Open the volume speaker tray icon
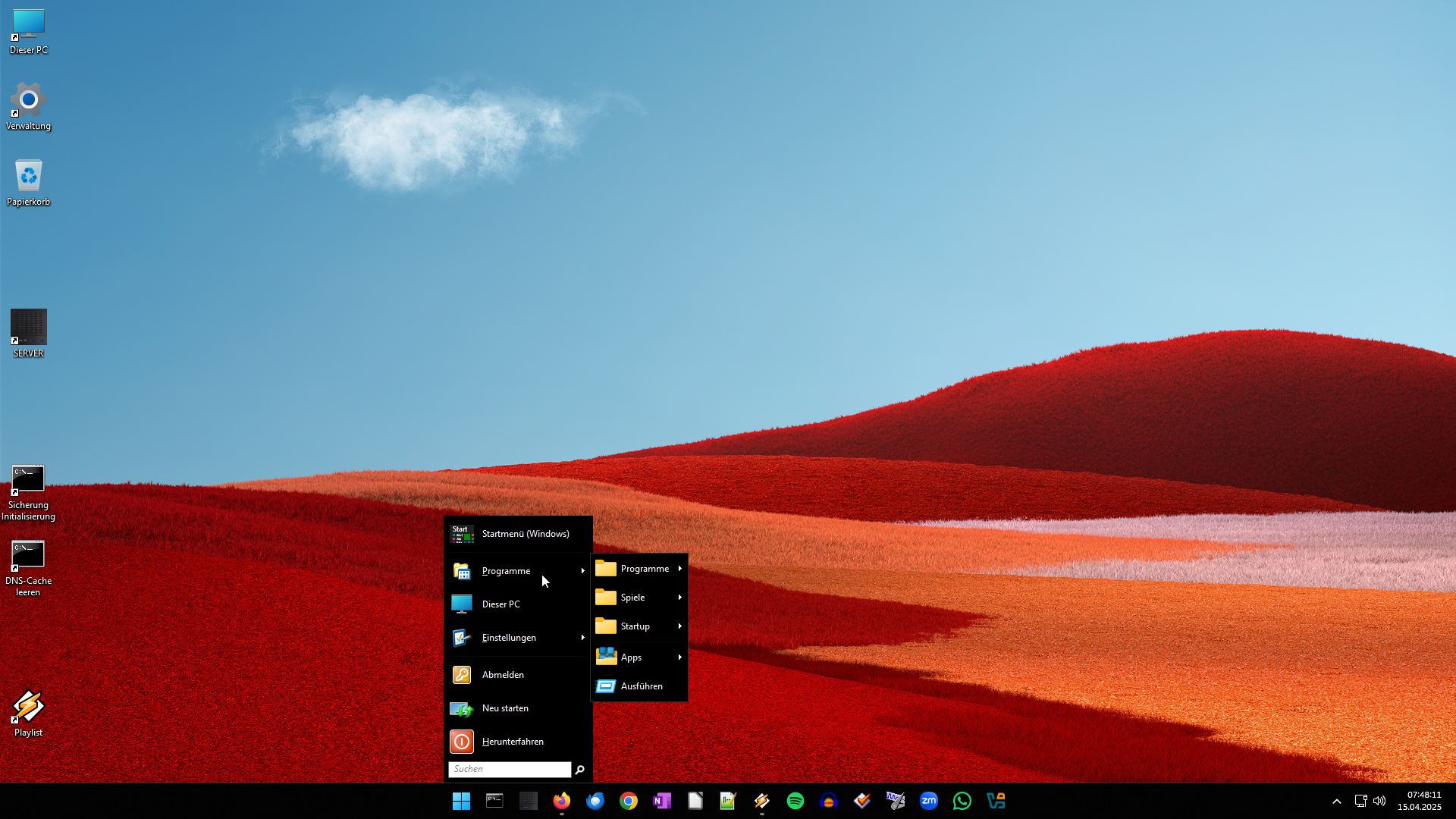 tap(1379, 801)
